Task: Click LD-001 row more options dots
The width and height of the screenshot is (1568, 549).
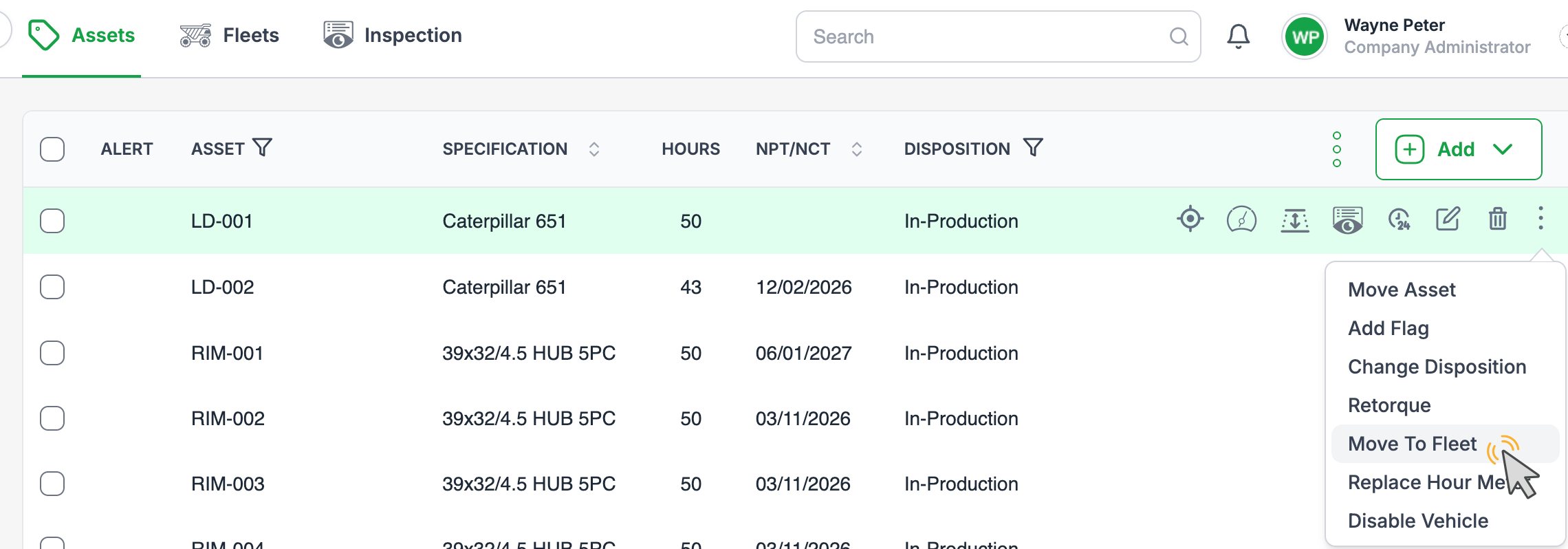Action: pyautogui.click(x=1541, y=218)
